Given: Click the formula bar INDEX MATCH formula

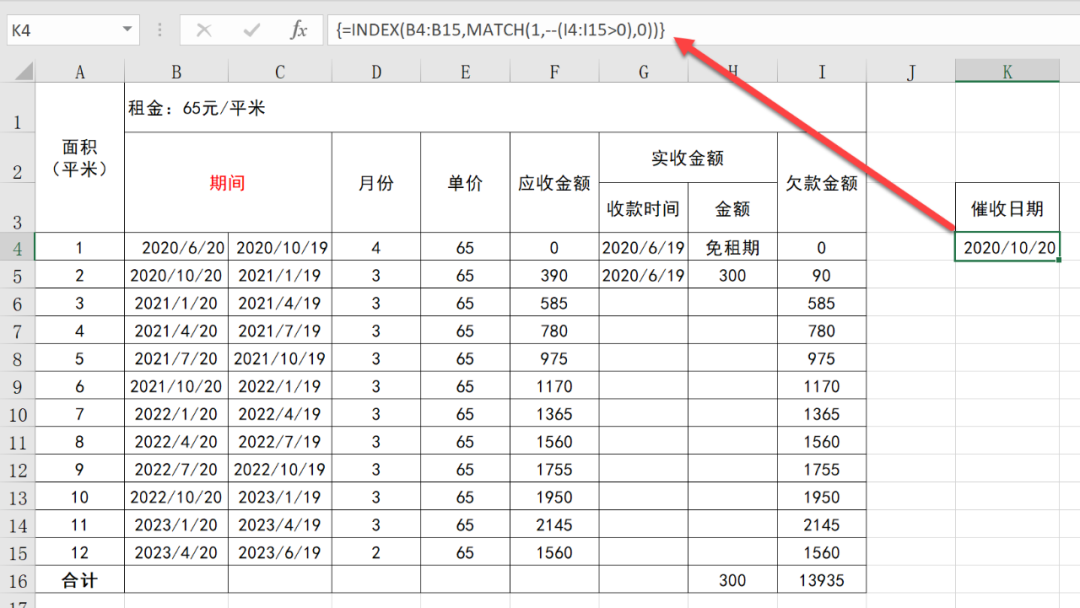Looking at the screenshot, I should click(500, 30).
